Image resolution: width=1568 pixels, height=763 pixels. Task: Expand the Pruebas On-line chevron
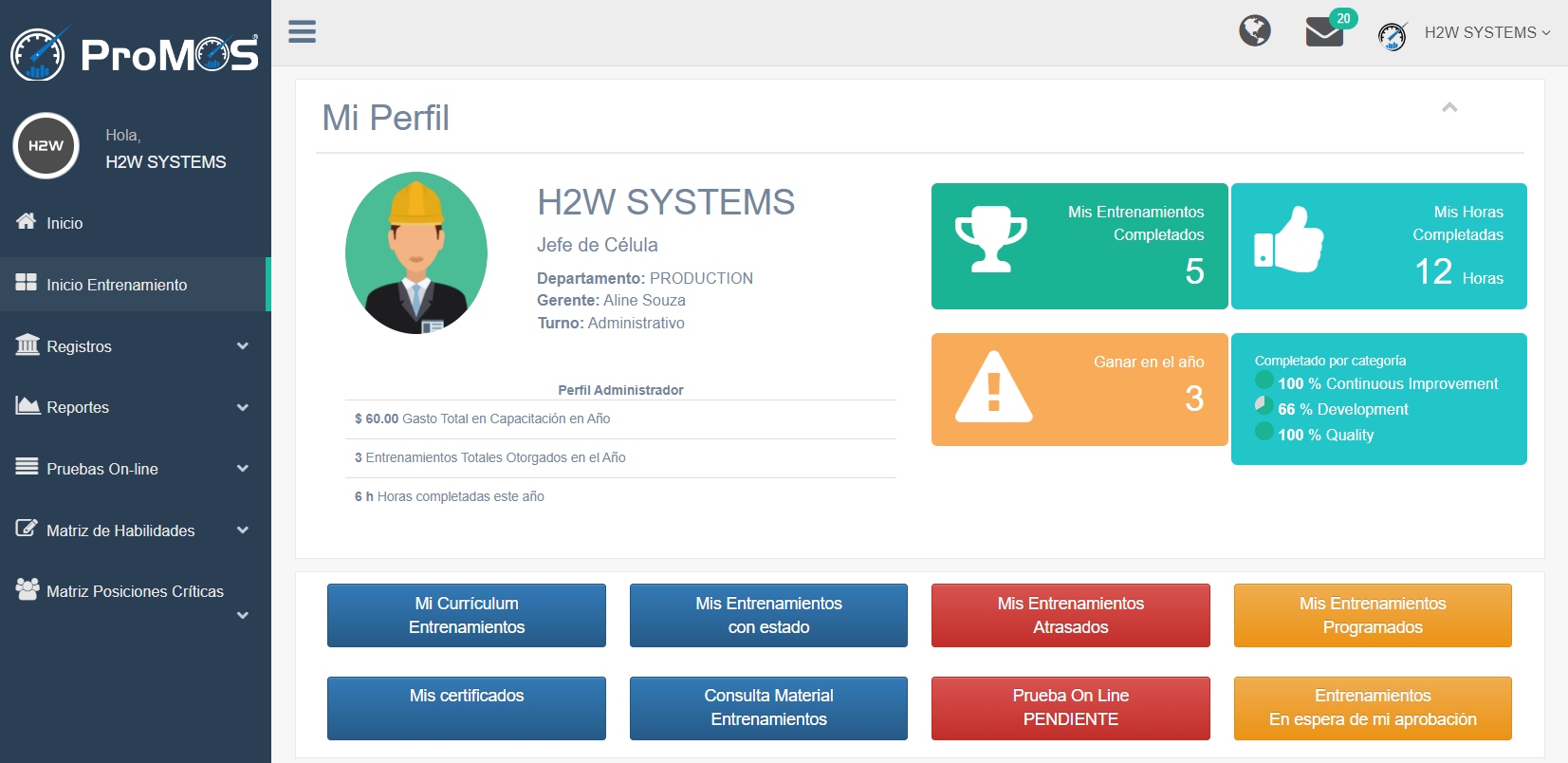243,469
